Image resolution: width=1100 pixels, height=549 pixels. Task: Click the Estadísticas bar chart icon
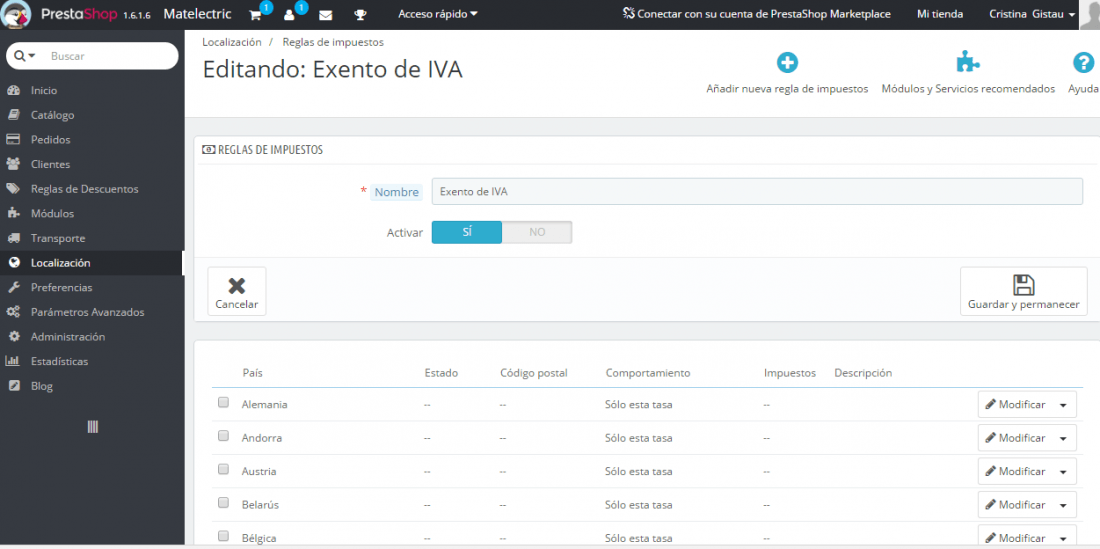coord(13,361)
